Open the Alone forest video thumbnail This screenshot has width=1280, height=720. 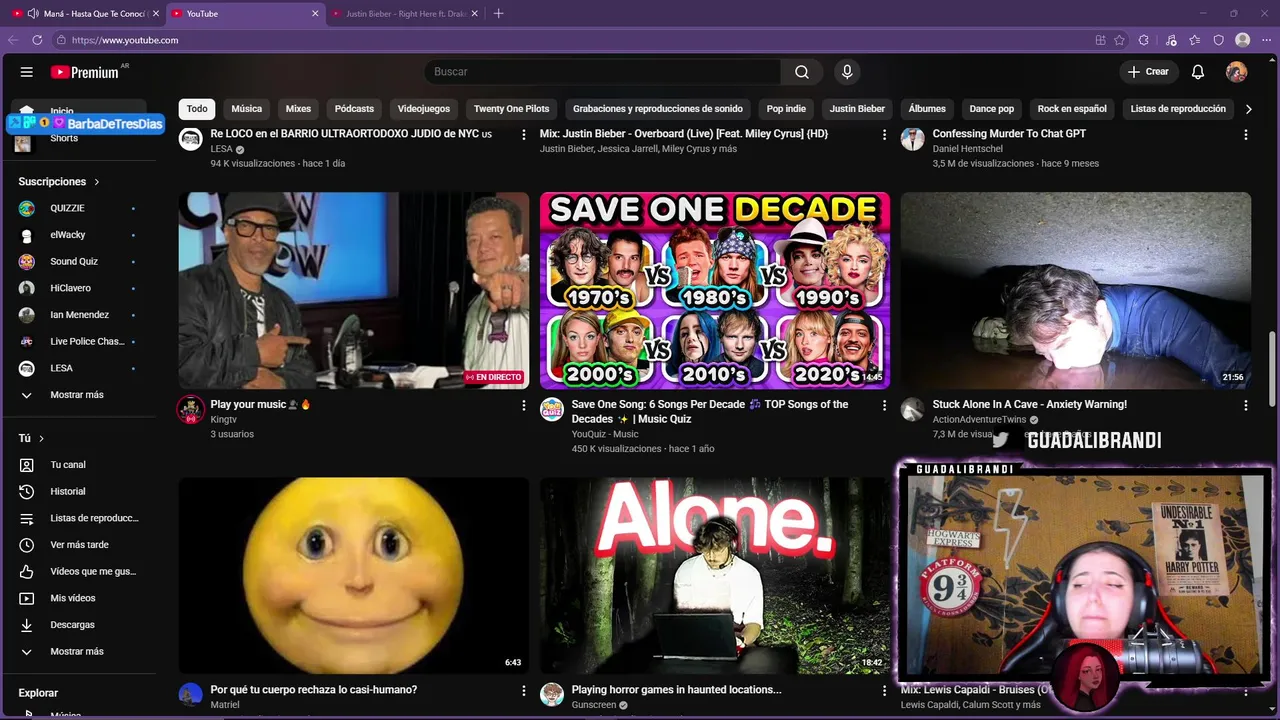pyautogui.click(x=715, y=575)
